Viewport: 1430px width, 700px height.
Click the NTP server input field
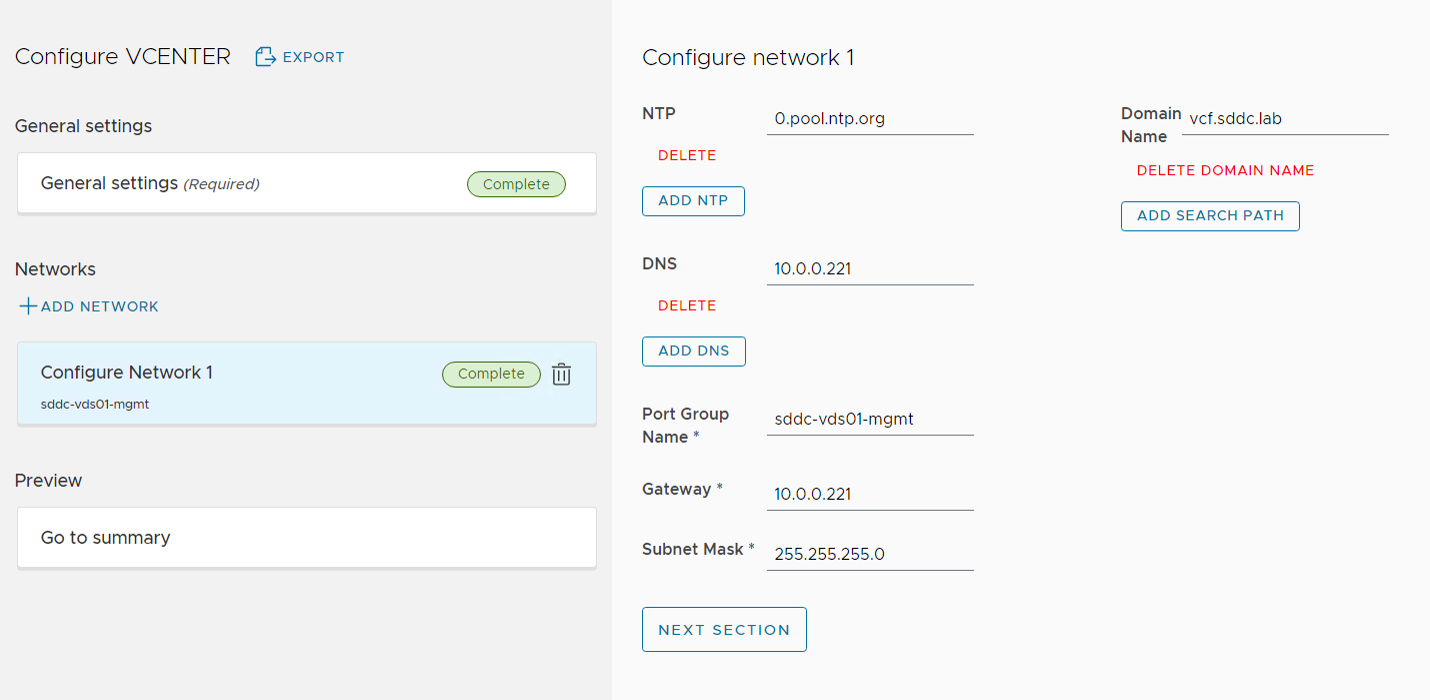(869, 119)
